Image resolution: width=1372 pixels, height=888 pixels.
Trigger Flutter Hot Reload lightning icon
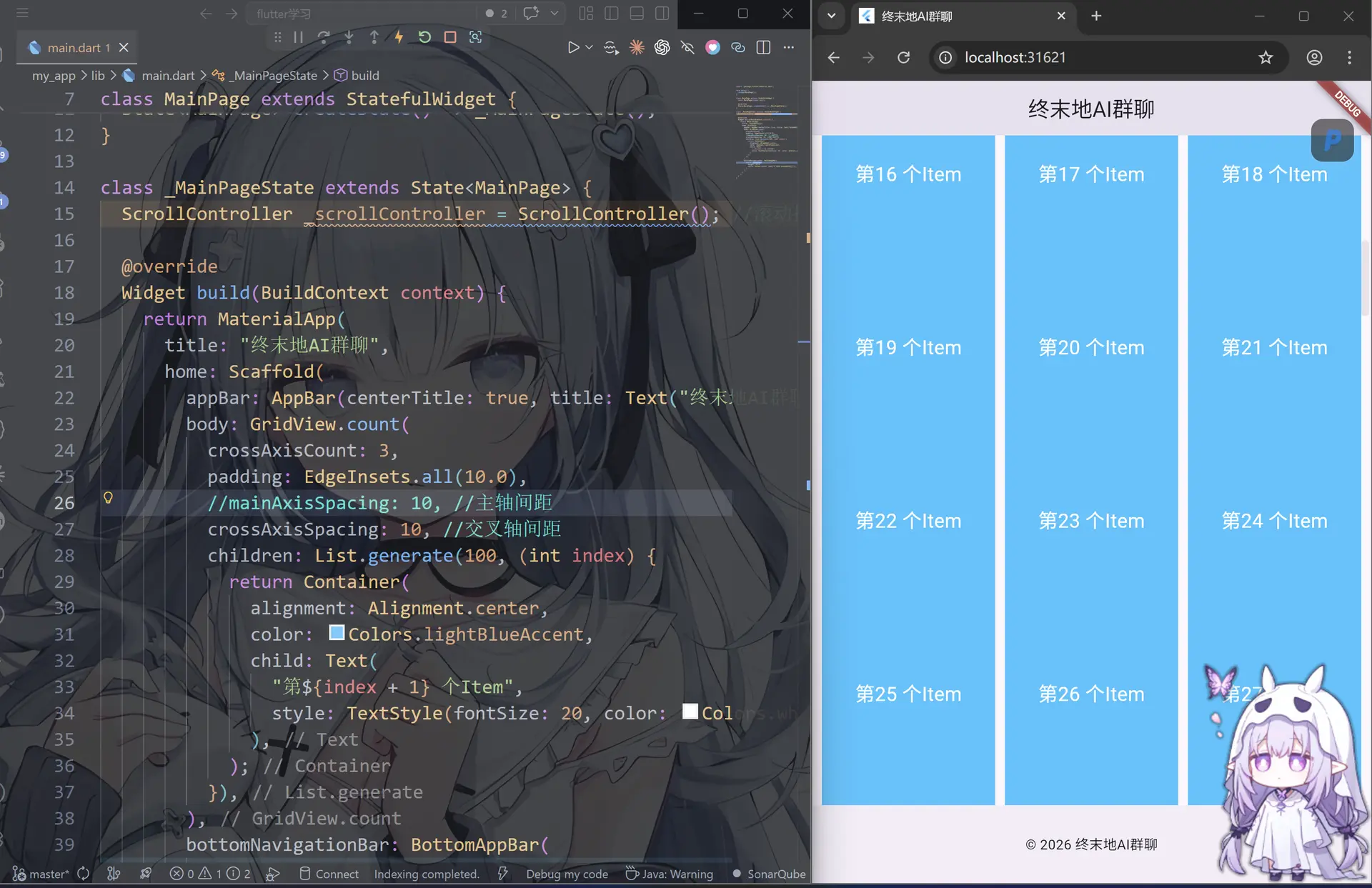pyautogui.click(x=399, y=37)
